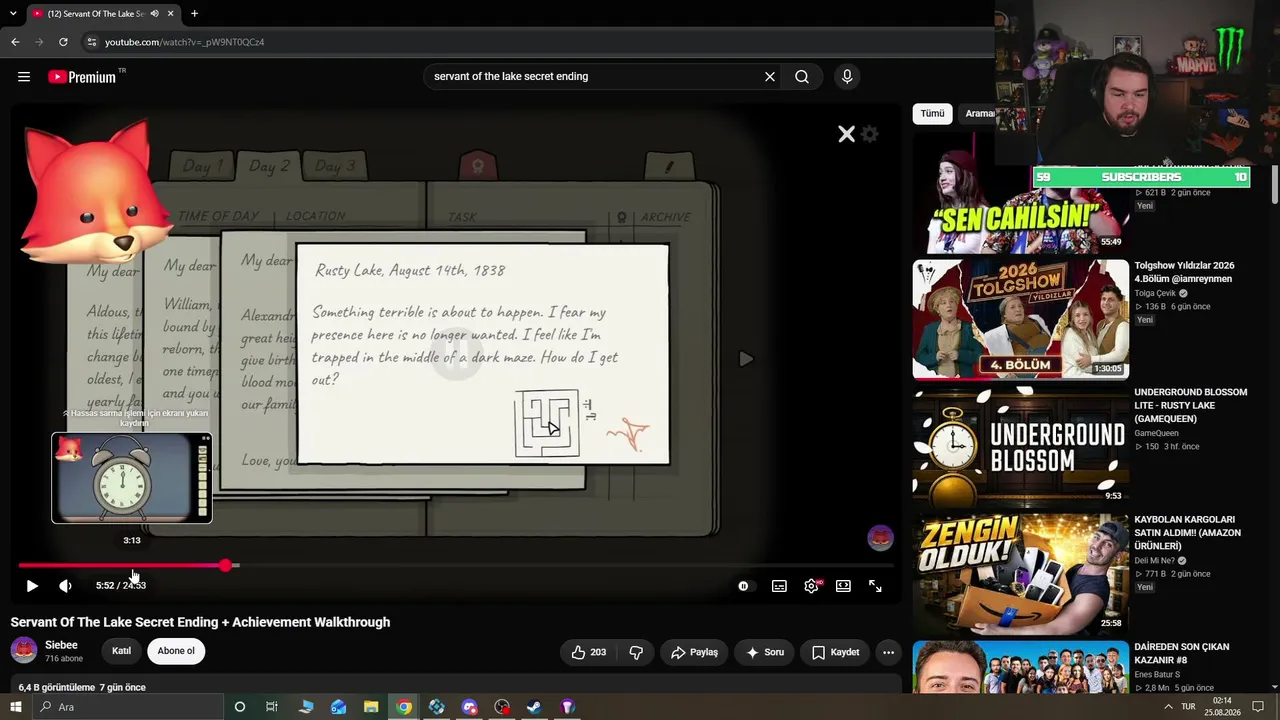Close the in-video overlay with X
Viewport: 1280px width, 720px height.
pyautogui.click(x=846, y=134)
